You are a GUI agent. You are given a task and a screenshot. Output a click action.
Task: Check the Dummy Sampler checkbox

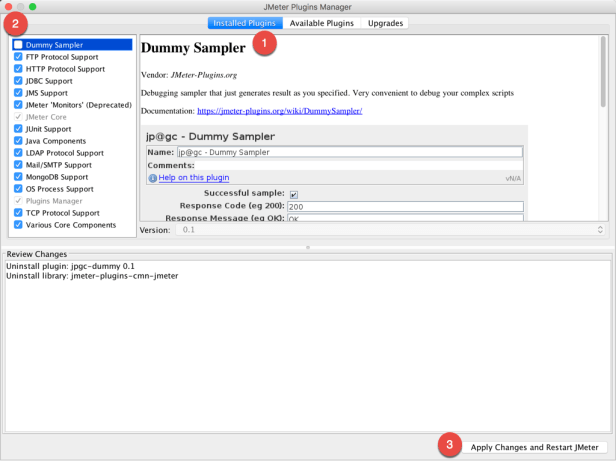pyautogui.click(x=18, y=45)
